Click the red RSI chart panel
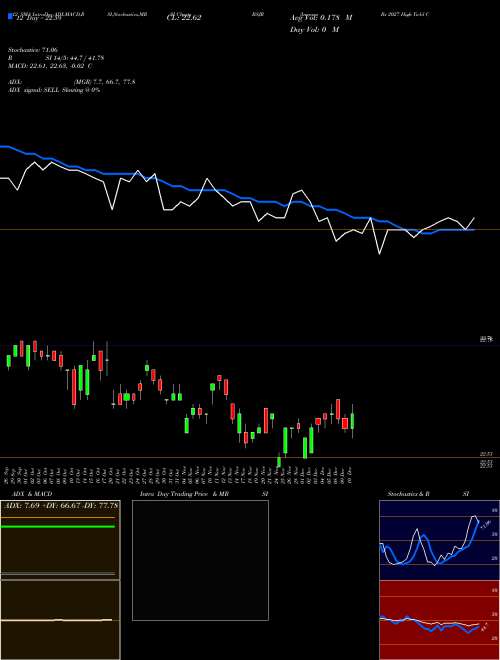The height and width of the screenshot is (660, 500). point(439,620)
